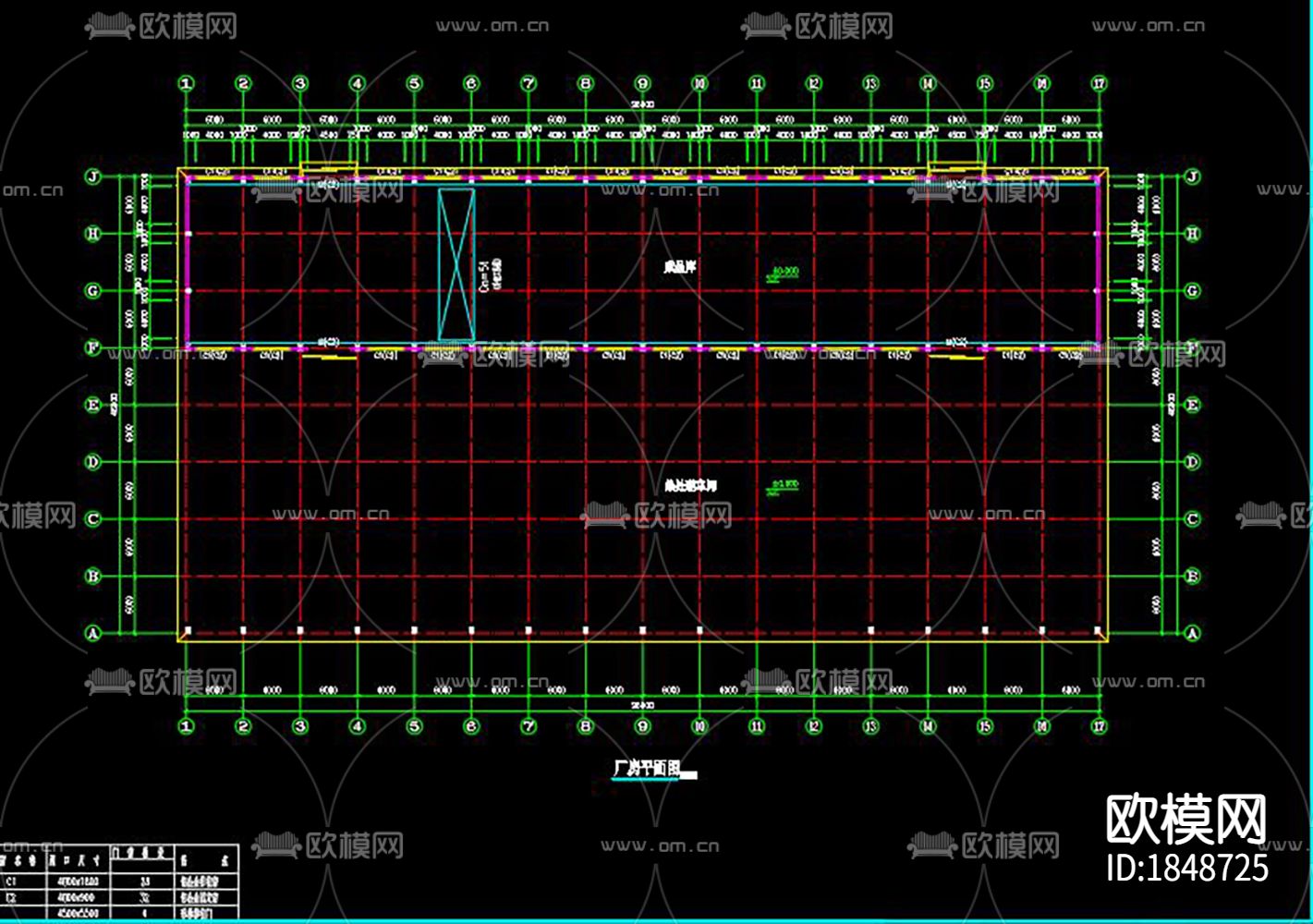Viewport: 1313px width, 924px height.
Task: Pick right-side grid bubble C
Action: click(1192, 519)
